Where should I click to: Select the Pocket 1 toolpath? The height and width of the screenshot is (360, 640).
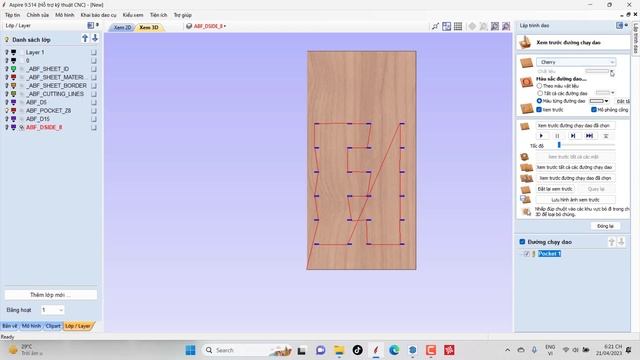coord(549,254)
